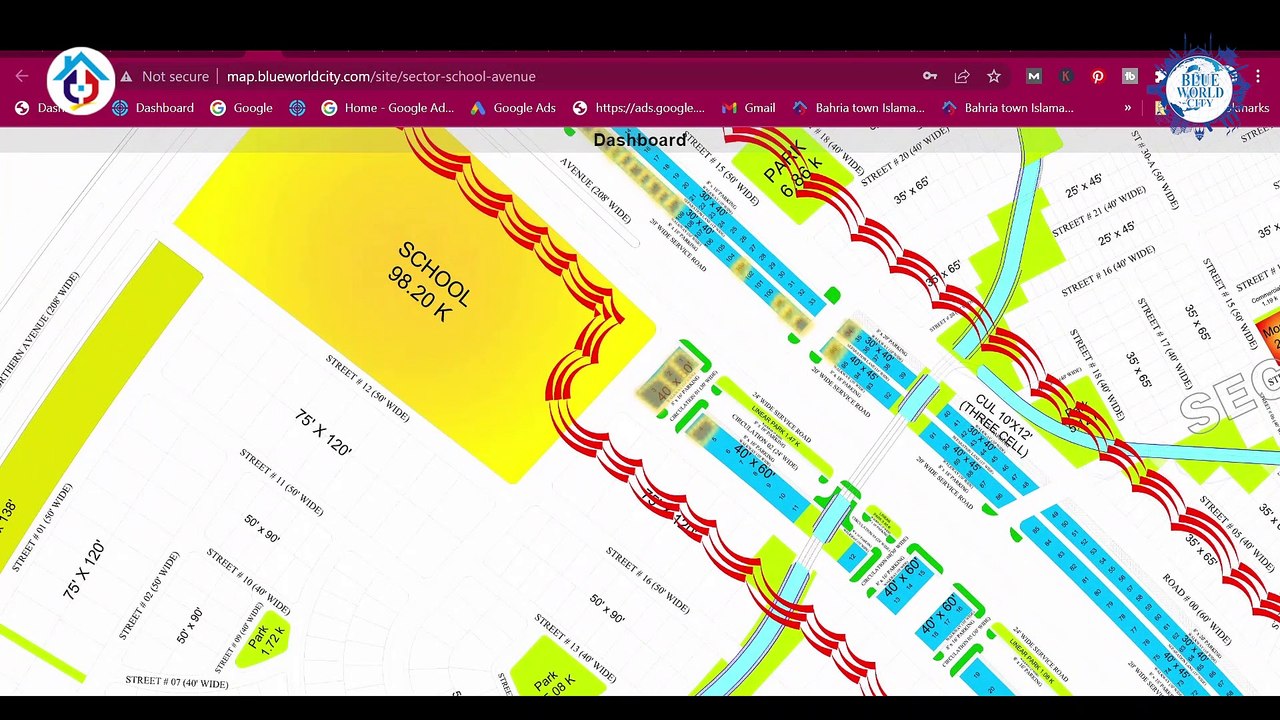Click the 75' X 120' label beside Street # 01
1280x720 pixels.
click(84, 570)
